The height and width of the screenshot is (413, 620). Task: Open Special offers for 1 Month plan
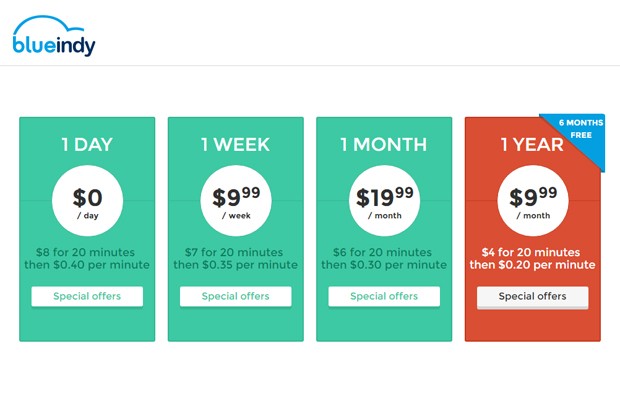[384, 296]
